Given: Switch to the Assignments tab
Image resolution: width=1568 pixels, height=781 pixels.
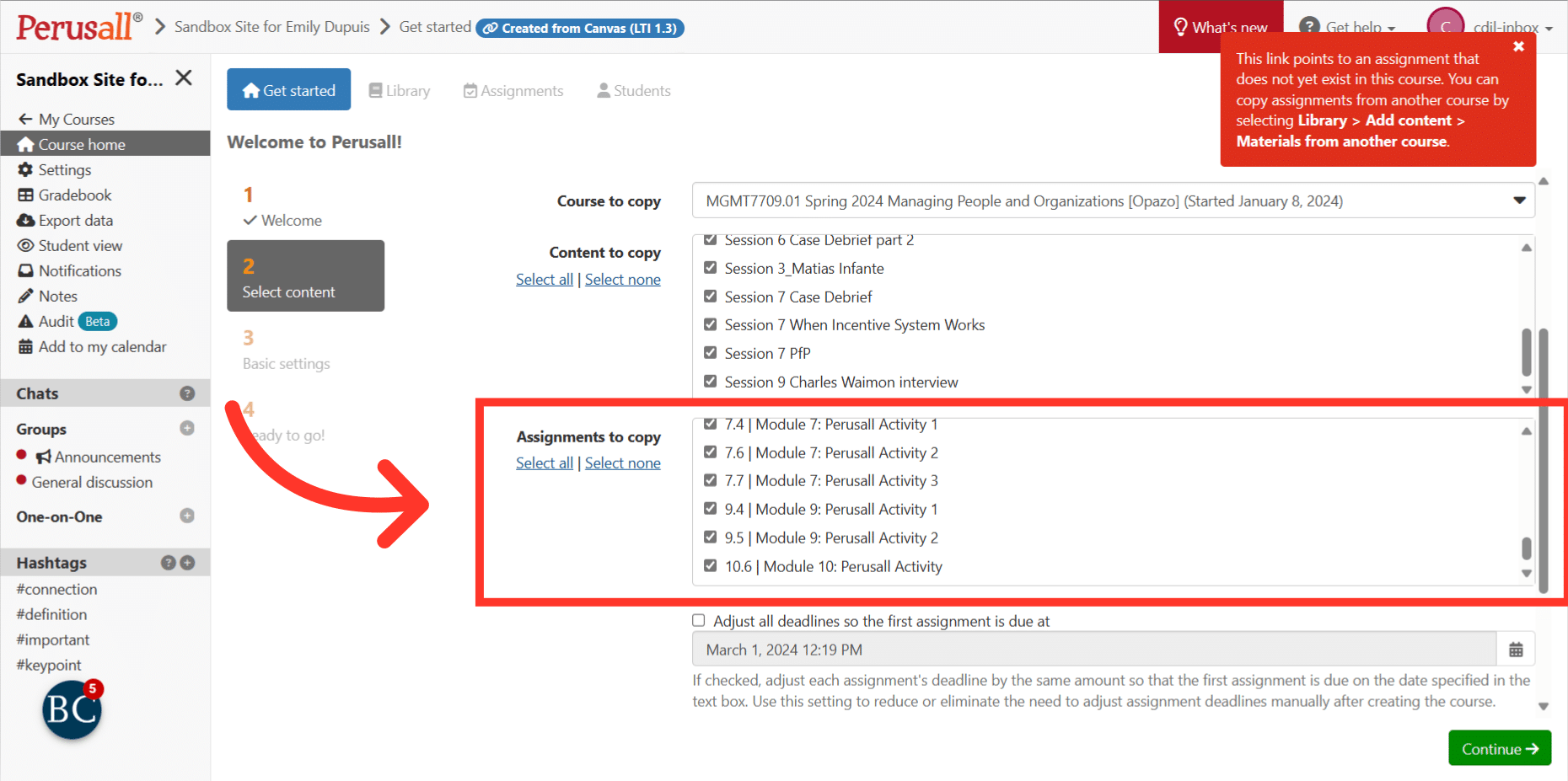Looking at the screenshot, I should point(513,90).
